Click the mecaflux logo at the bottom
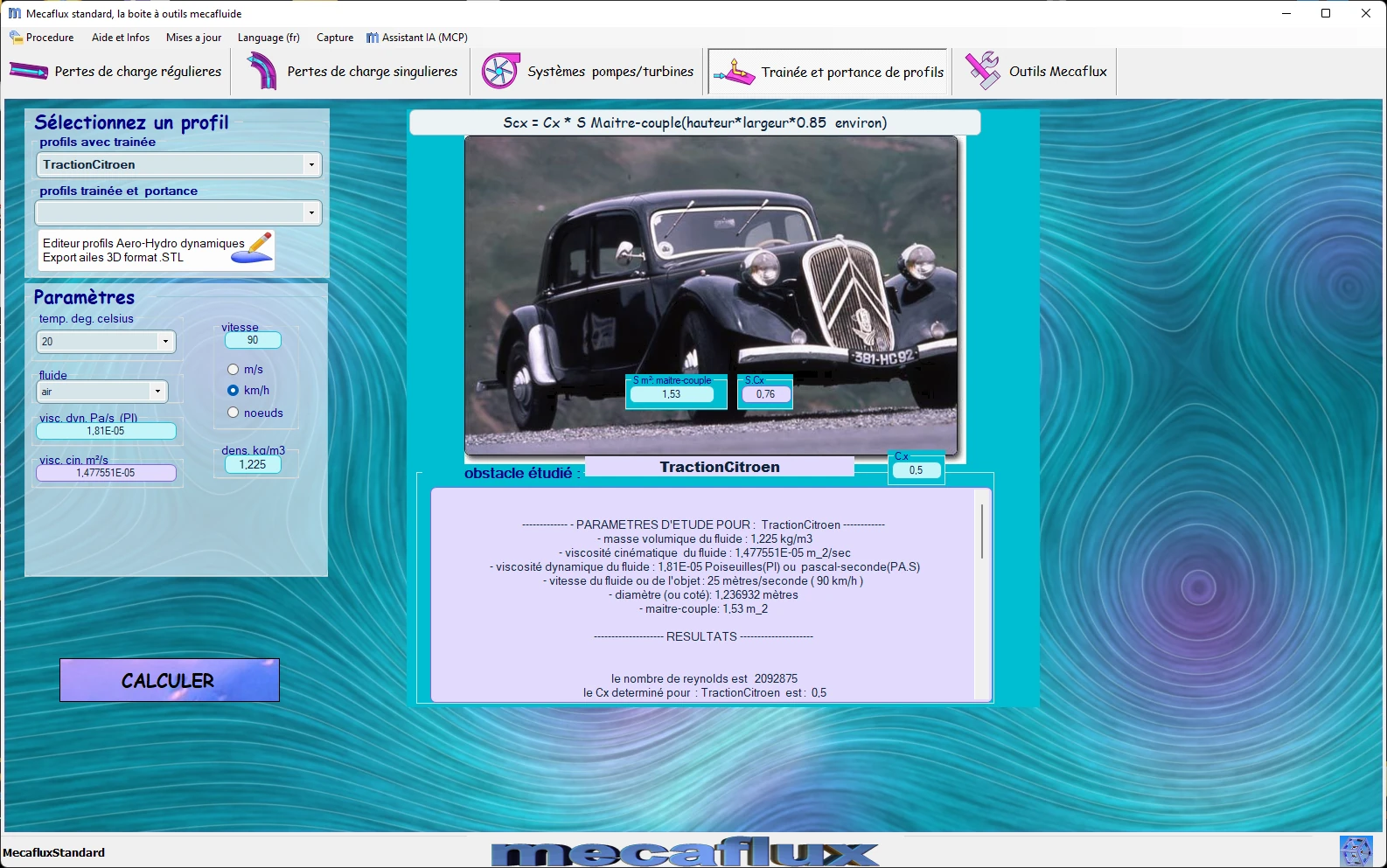This screenshot has height=868, width=1387. (685, 852)
